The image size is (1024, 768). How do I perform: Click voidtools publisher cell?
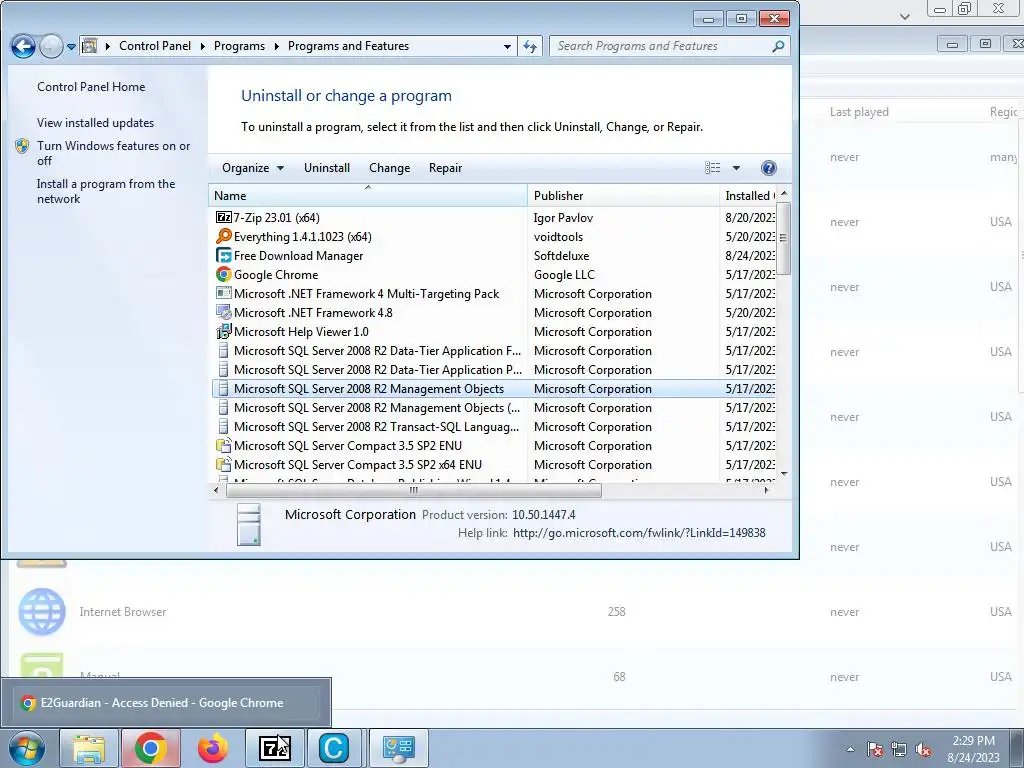click(x=558, y=236)
